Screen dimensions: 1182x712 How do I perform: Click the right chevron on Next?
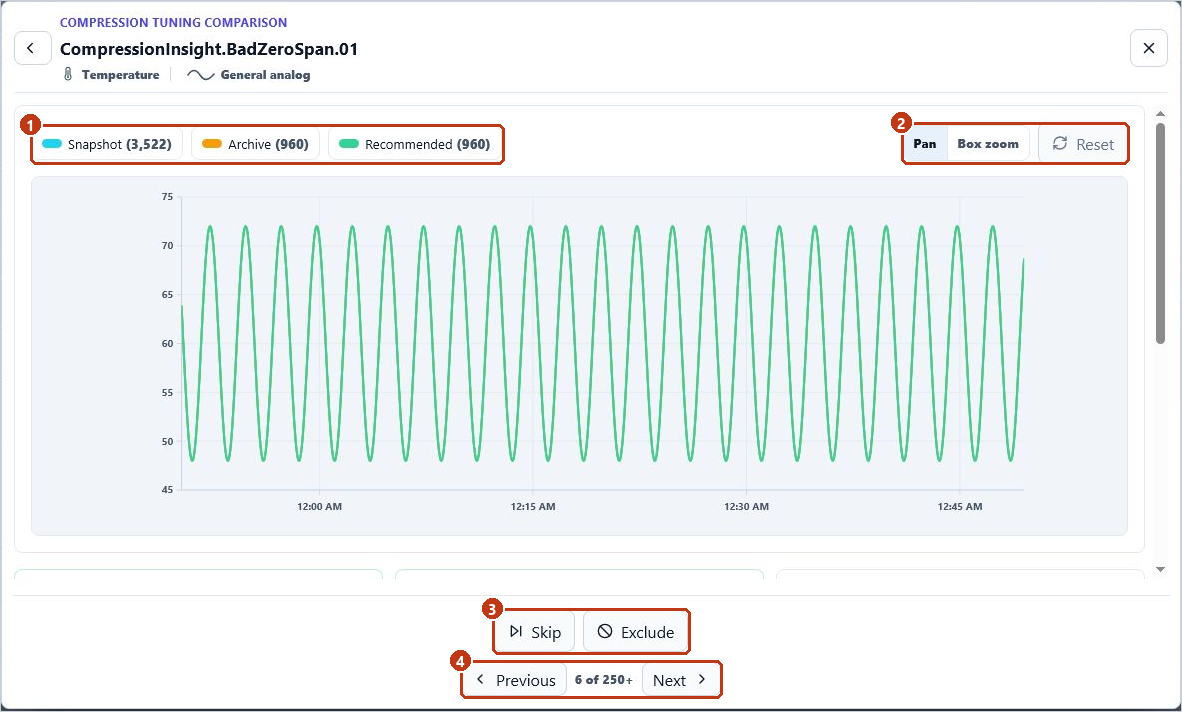coord(702,680)
